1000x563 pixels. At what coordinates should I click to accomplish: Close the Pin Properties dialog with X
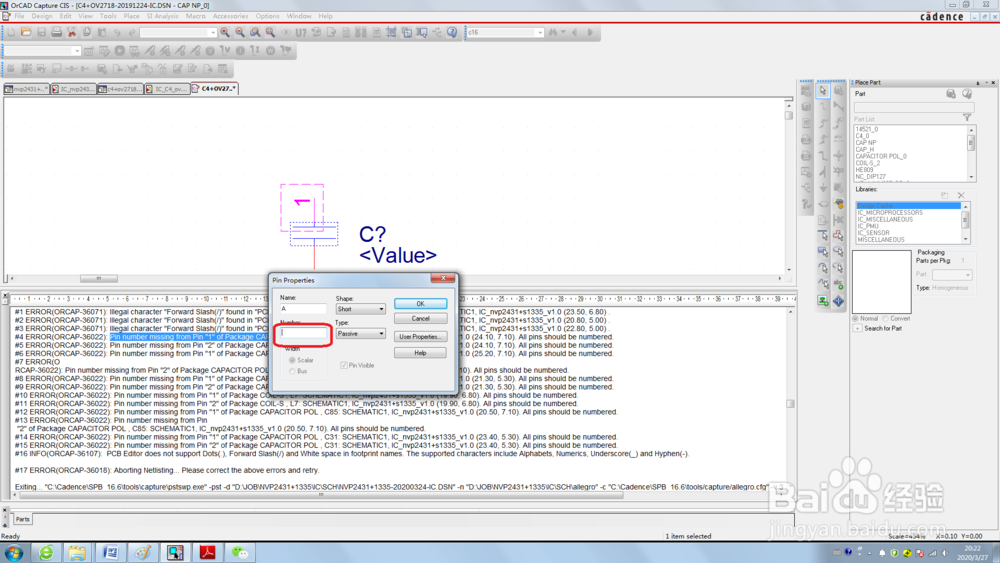point(443,278)
